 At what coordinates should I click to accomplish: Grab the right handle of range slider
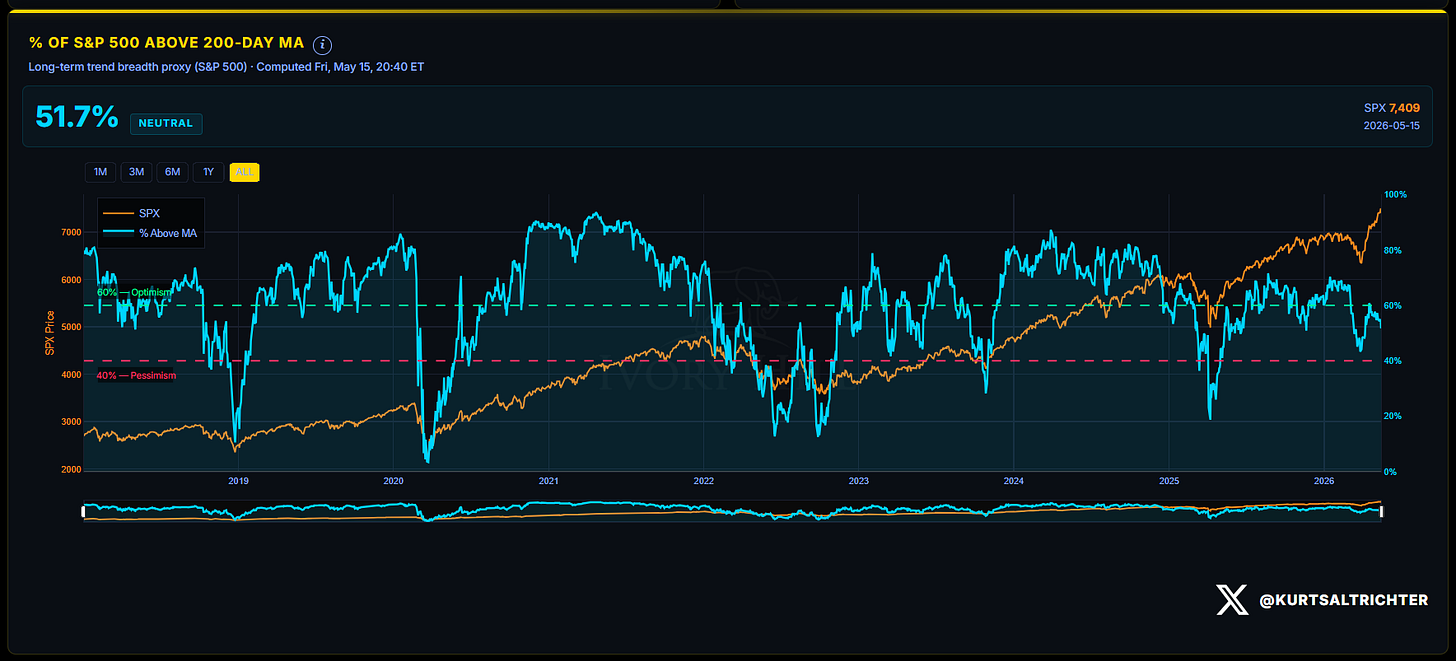click(x=1381, y=511)
